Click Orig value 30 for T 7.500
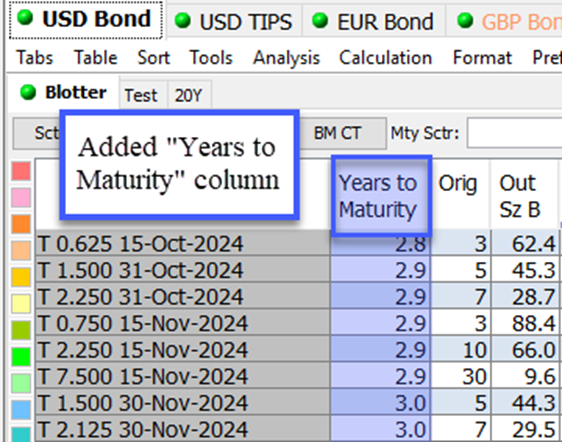This screenshot has width=562, height=442. coord(461,376)
